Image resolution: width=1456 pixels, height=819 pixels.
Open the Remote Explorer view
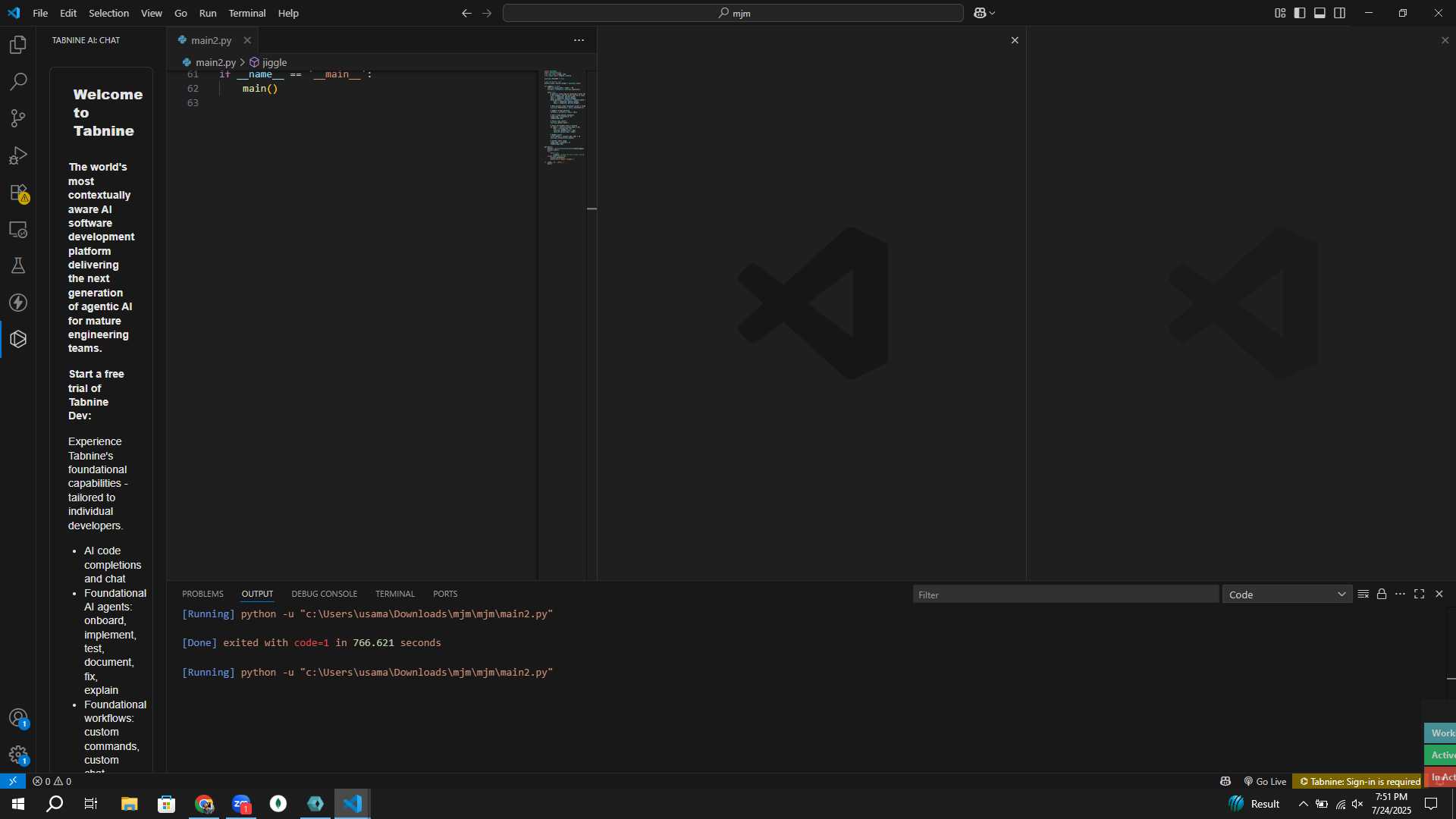(18, 229)
